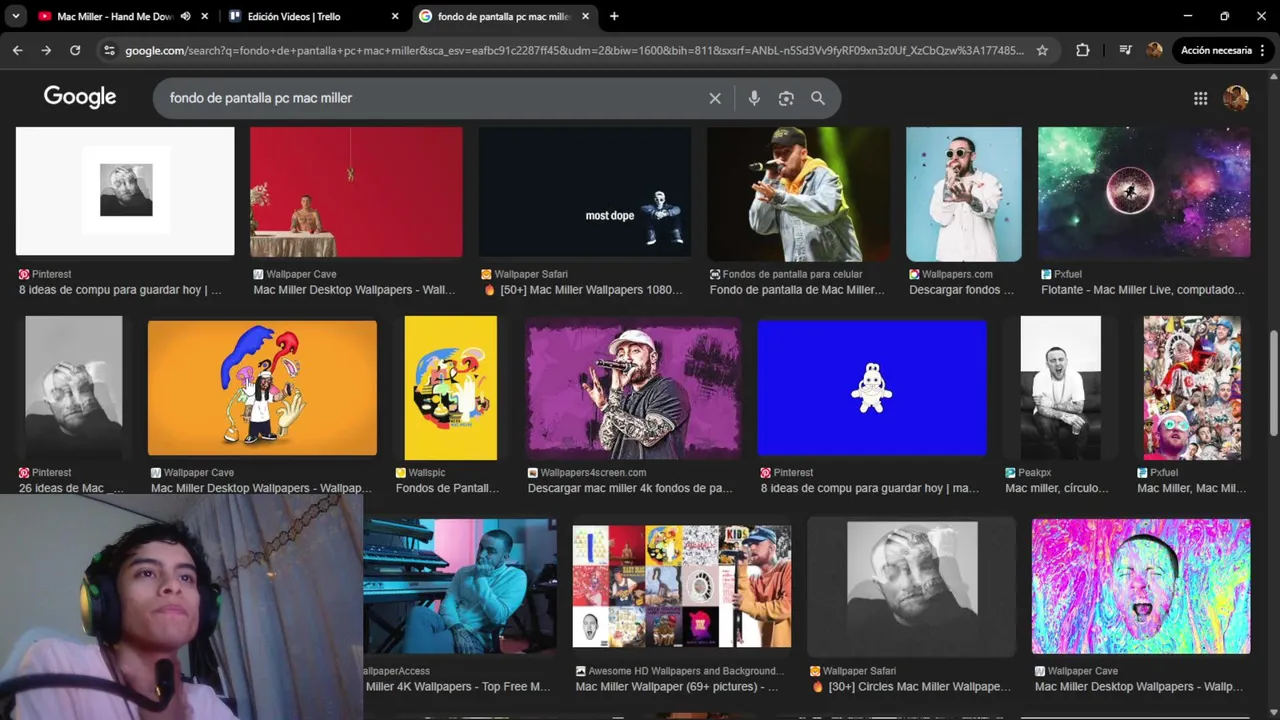The height and width of the screenshot is (720, 1280).
Task: Open the blue background Pinterest wallpaper
Action: point(872,388)
